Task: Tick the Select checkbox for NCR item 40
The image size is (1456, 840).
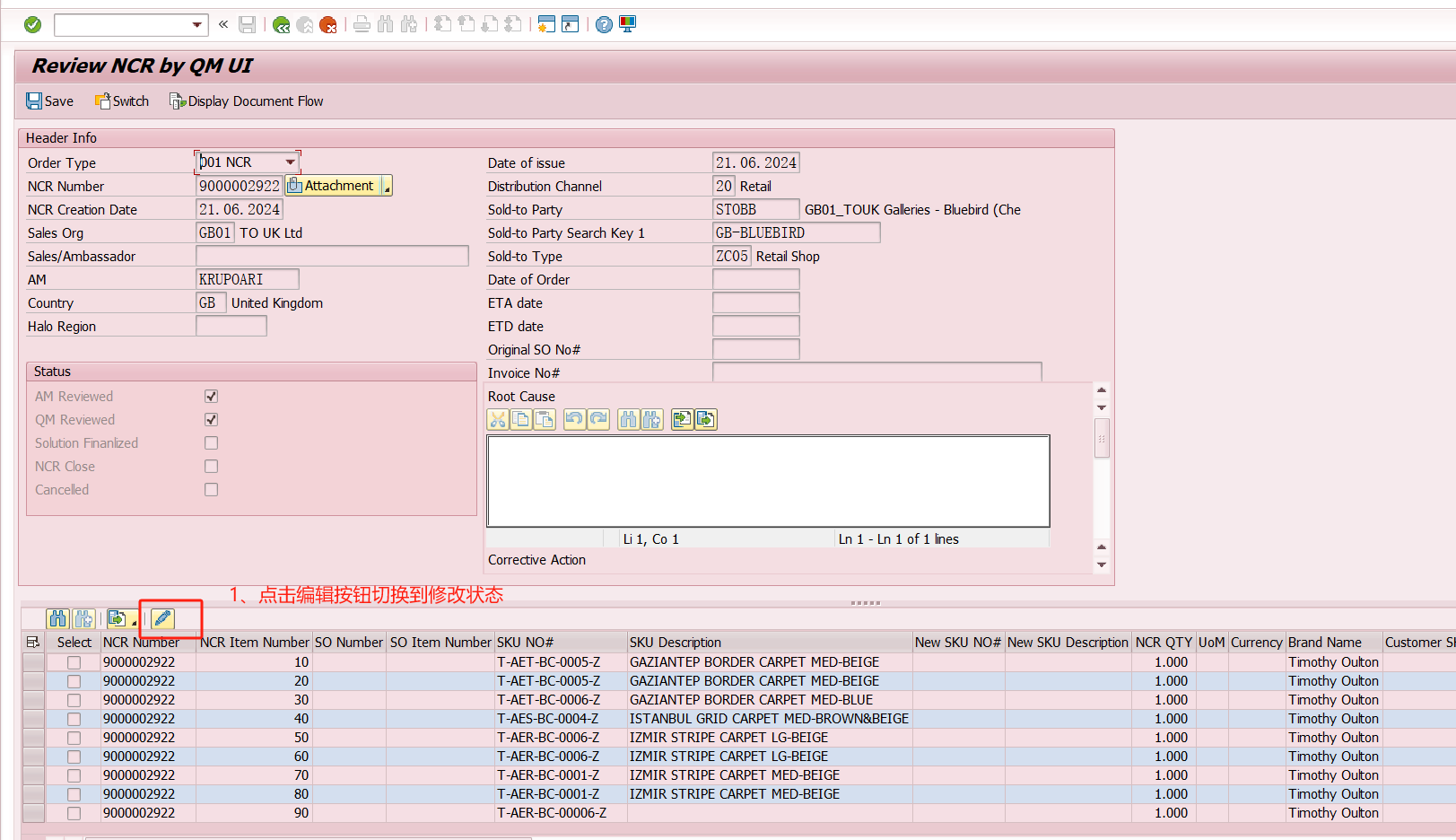Action: pos(74,719)
